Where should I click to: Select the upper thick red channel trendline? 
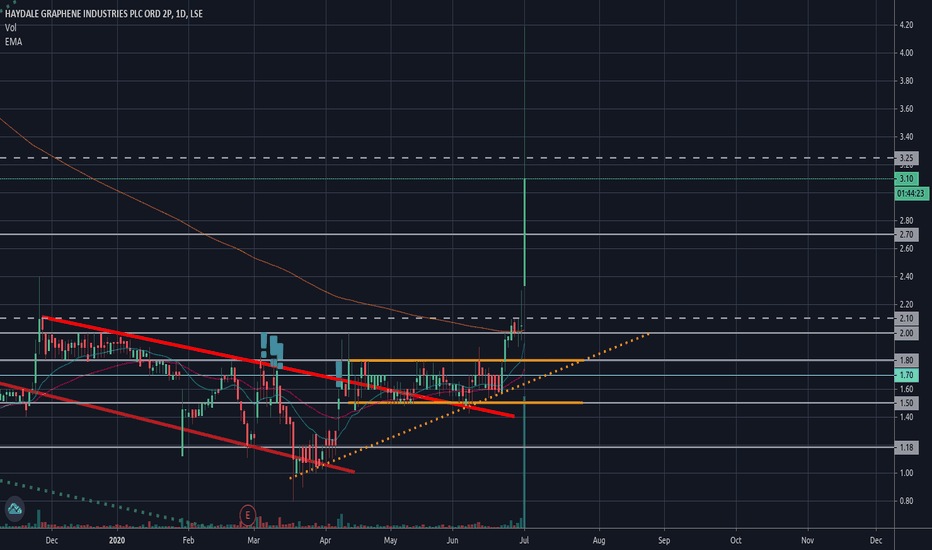[278, 367]
